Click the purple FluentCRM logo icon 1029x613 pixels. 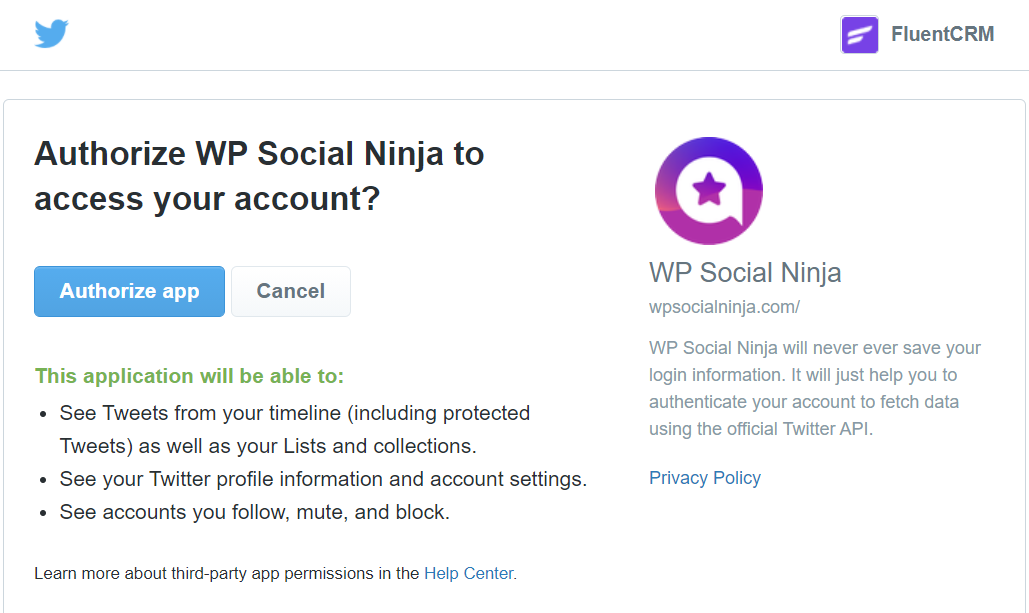pos(859,35)
